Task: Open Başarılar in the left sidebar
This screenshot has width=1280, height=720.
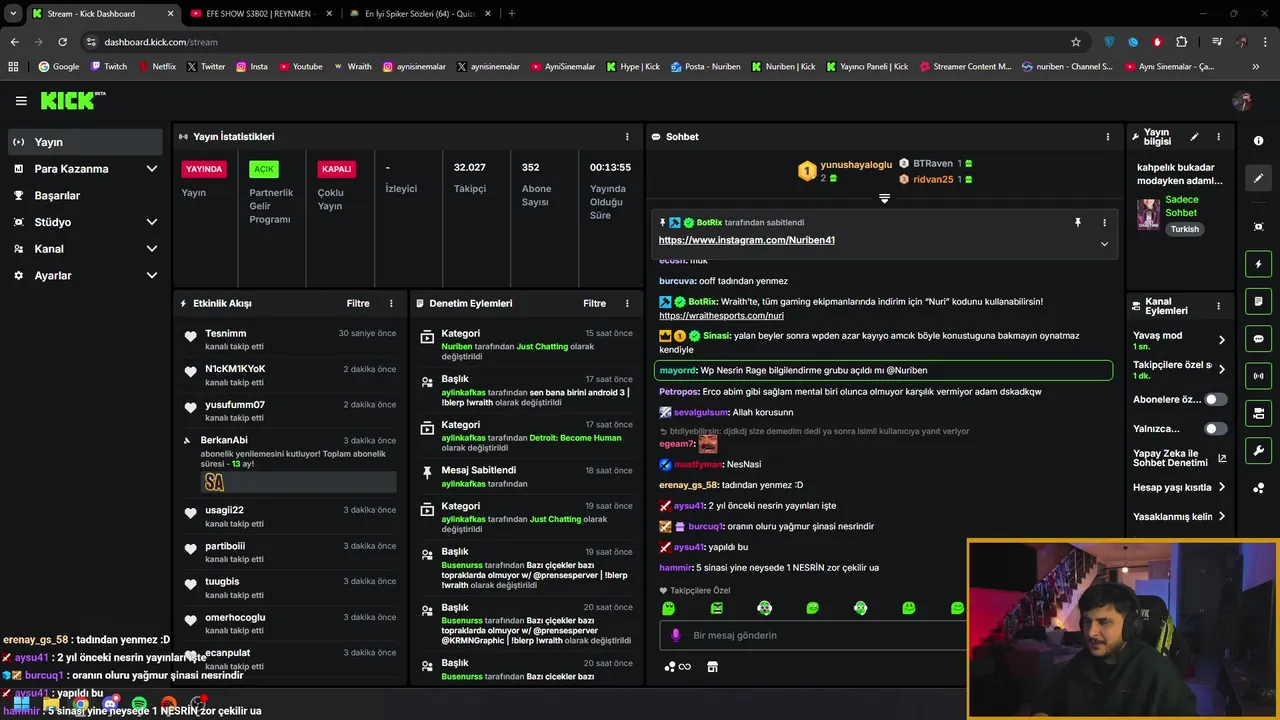Action: click(85, 195)
